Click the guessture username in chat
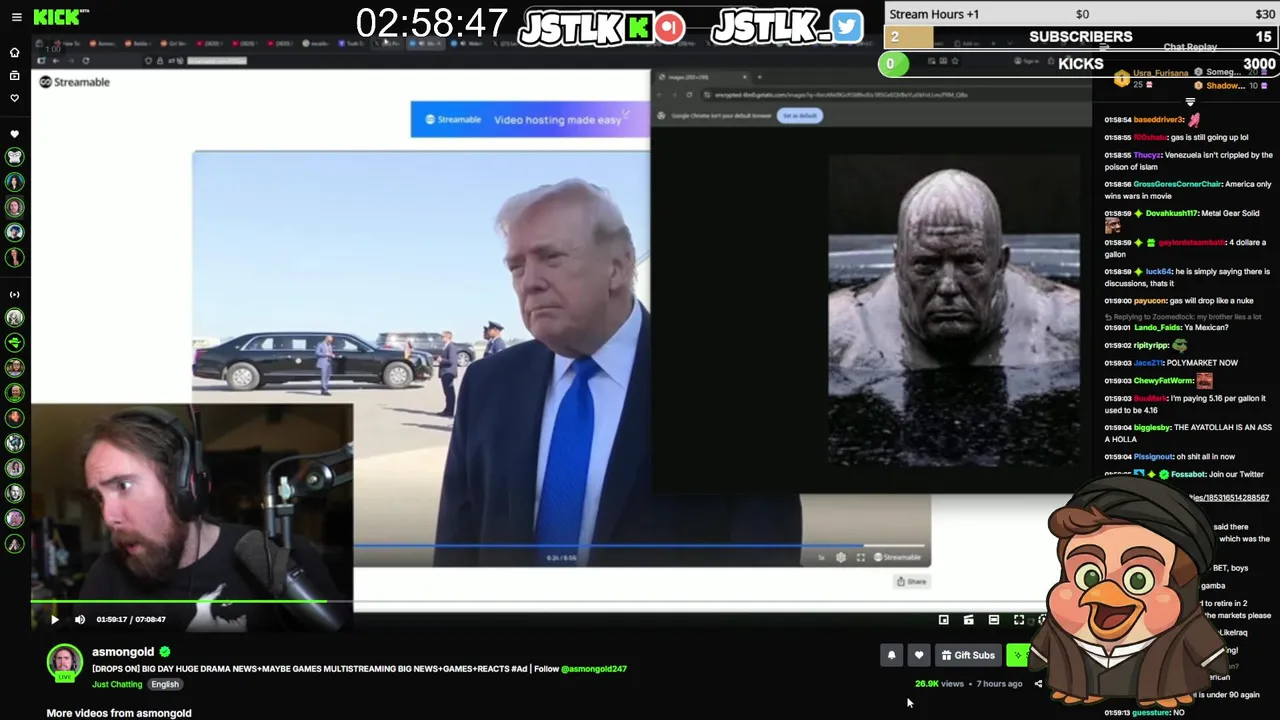The image size is (1280, 720). [x=1151, y=713]
